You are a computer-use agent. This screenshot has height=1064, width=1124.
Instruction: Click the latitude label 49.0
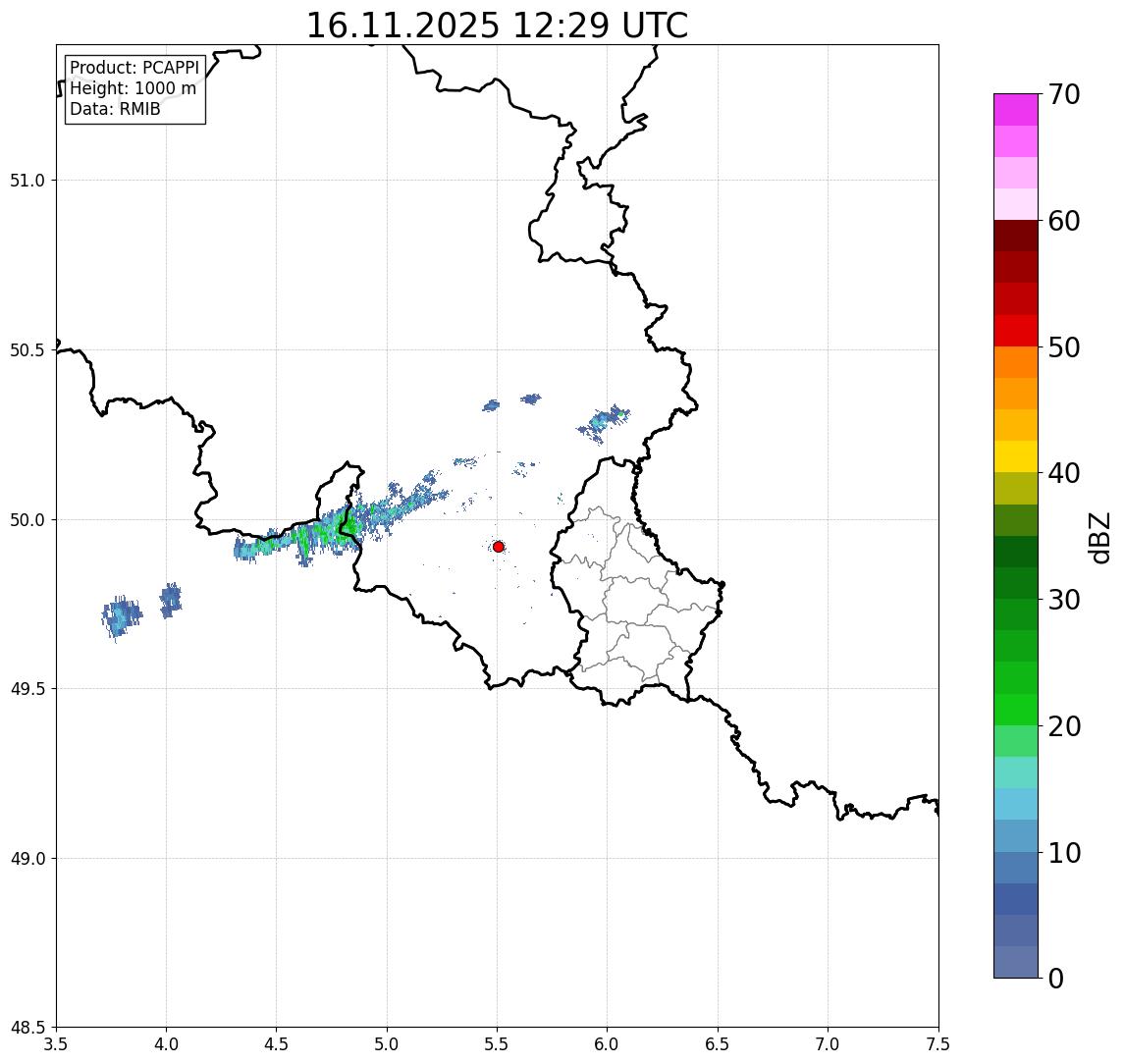tap(27, 858)
